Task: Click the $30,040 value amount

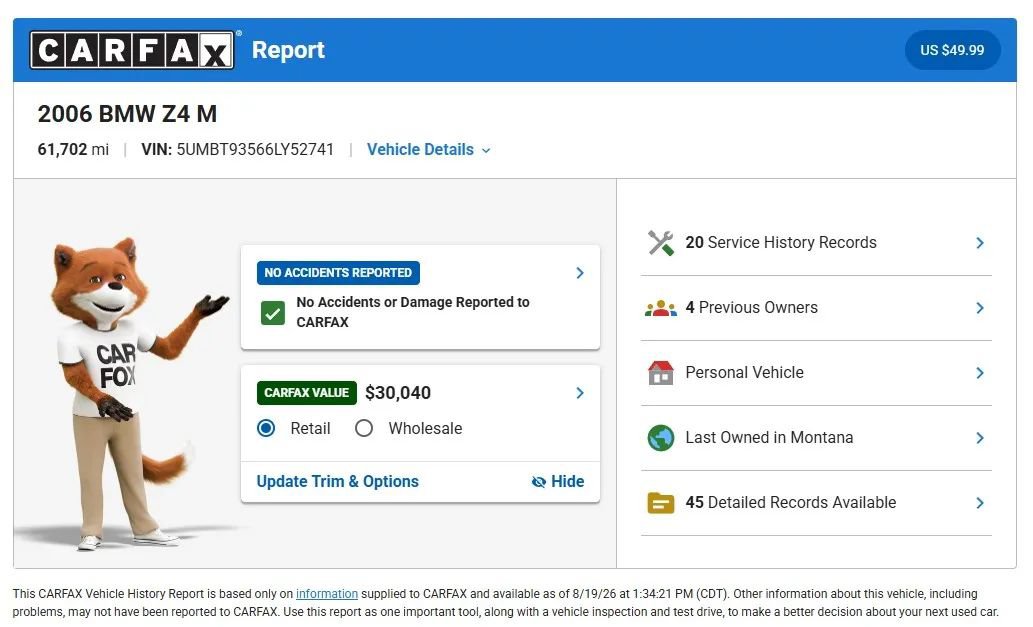Action: [398, 393]
